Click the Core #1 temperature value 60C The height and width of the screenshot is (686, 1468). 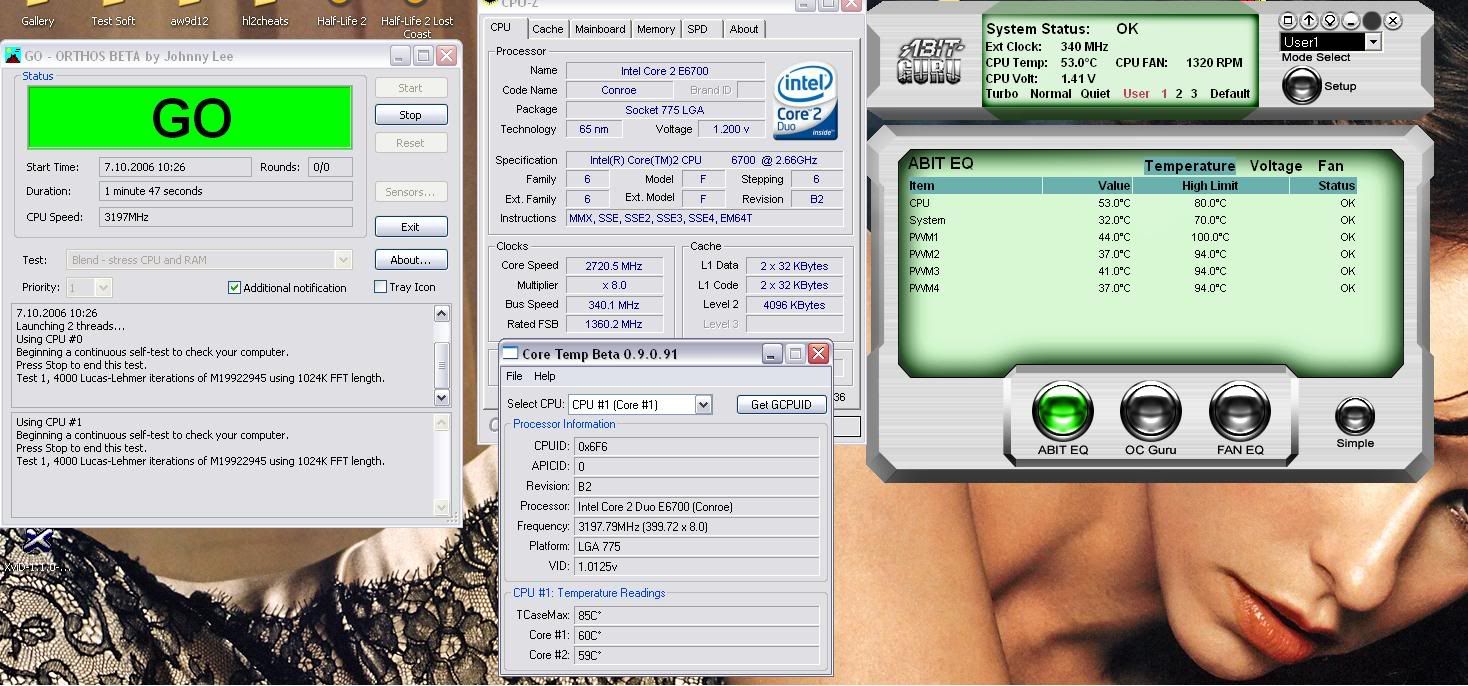pyautogui.click(x=696, y=635)
